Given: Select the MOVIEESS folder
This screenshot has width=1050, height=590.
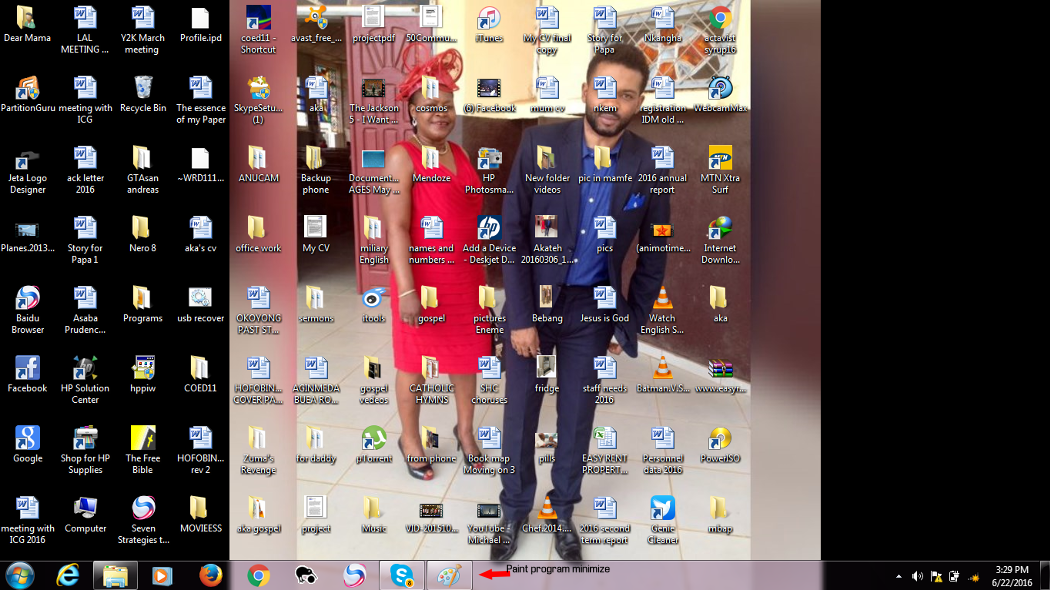Looking at the screenshot, I should tap(200, 515).
